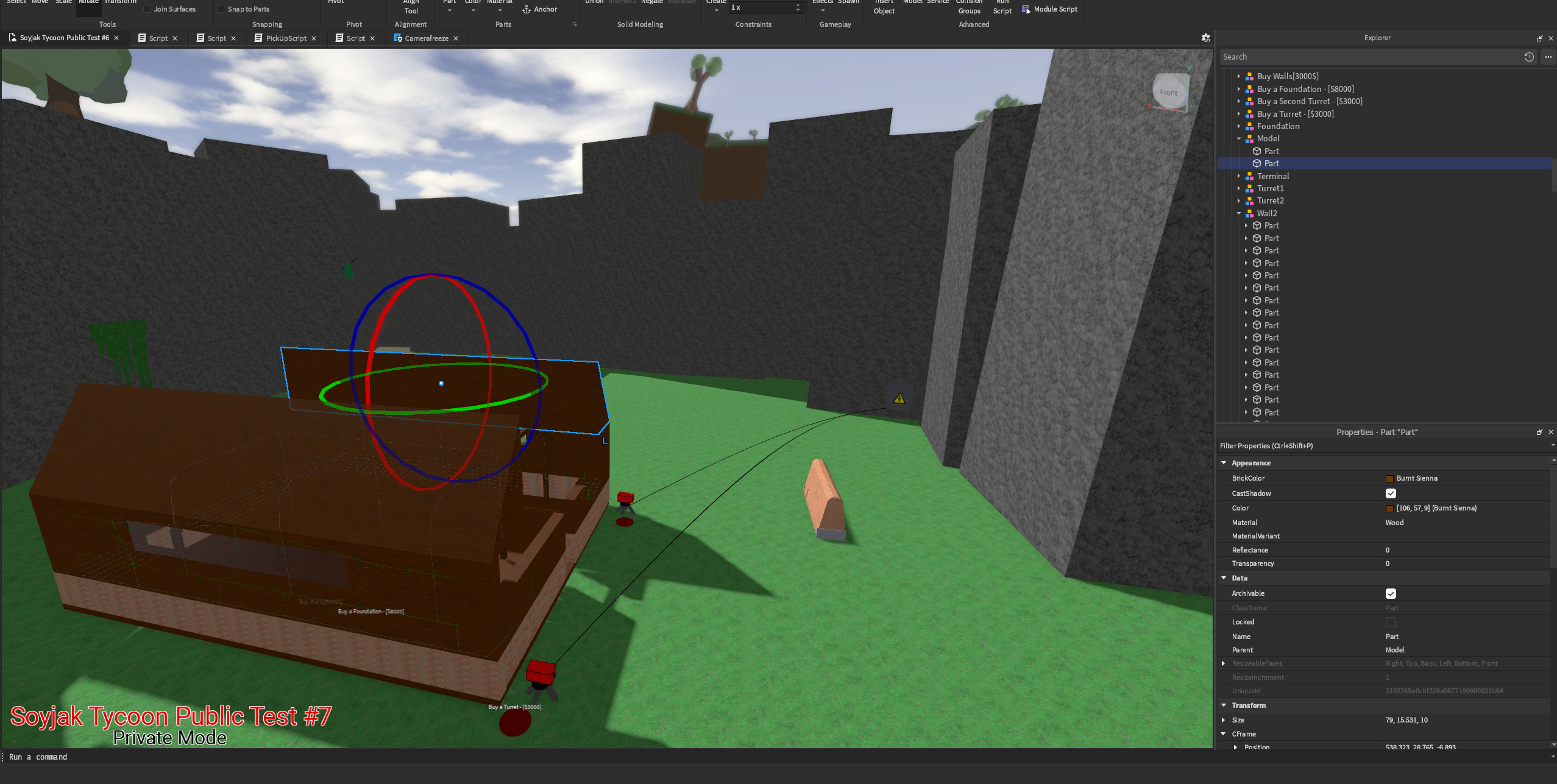
Task: Pop out the Properties panel
Action: (1540, 432)
